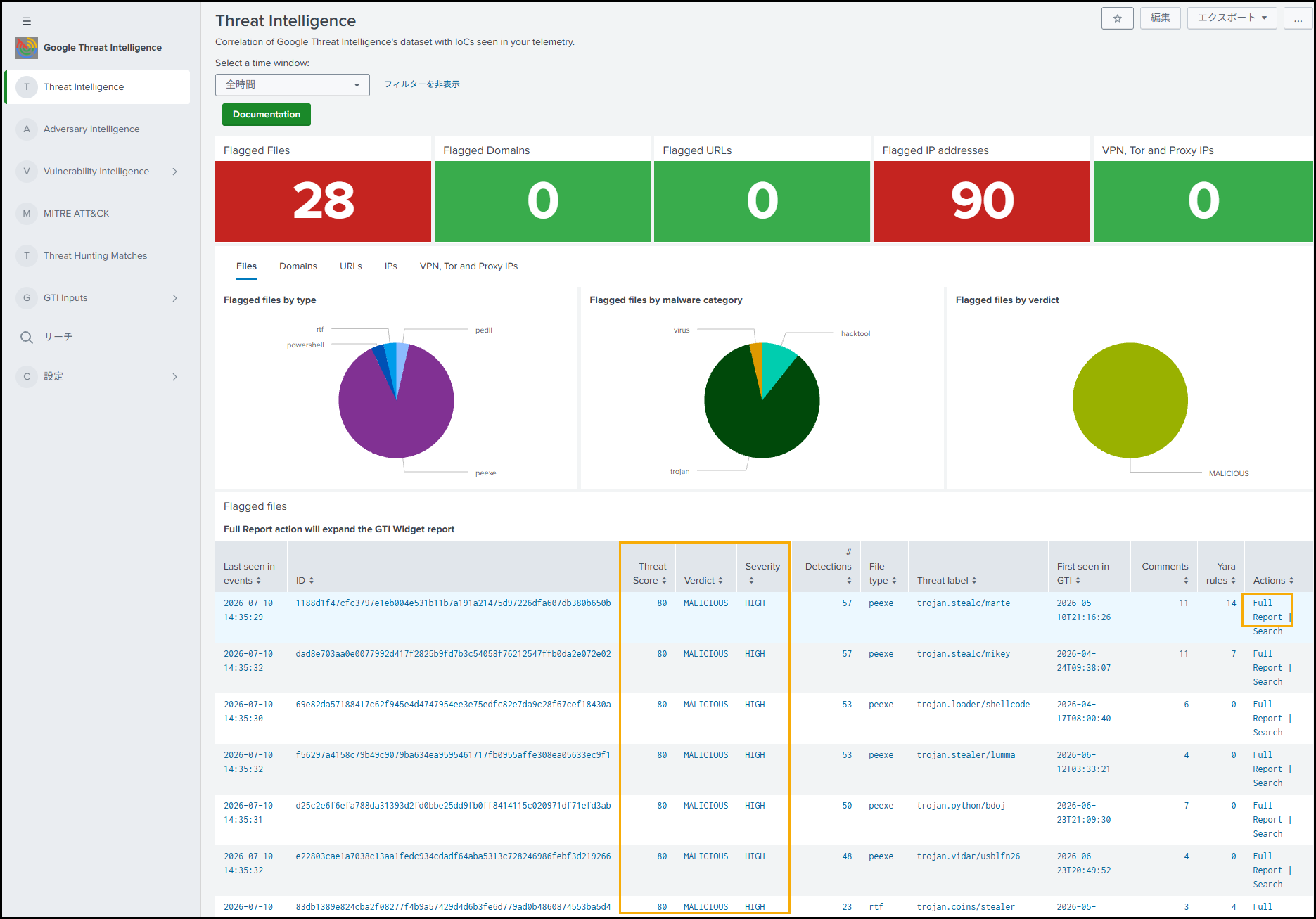Switch to the Domains tab
The width and height of the screenshot is (1316, 919).
298,266
